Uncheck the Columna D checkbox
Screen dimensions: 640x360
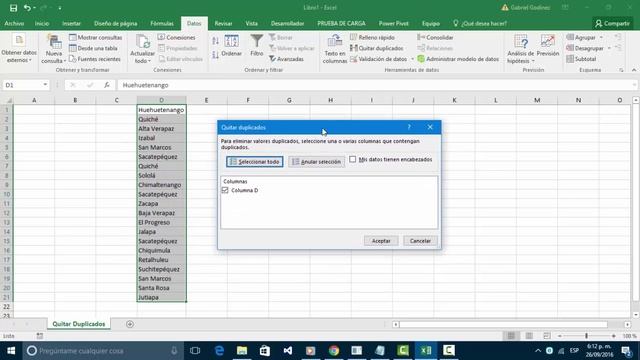click(x=225, y=190)
